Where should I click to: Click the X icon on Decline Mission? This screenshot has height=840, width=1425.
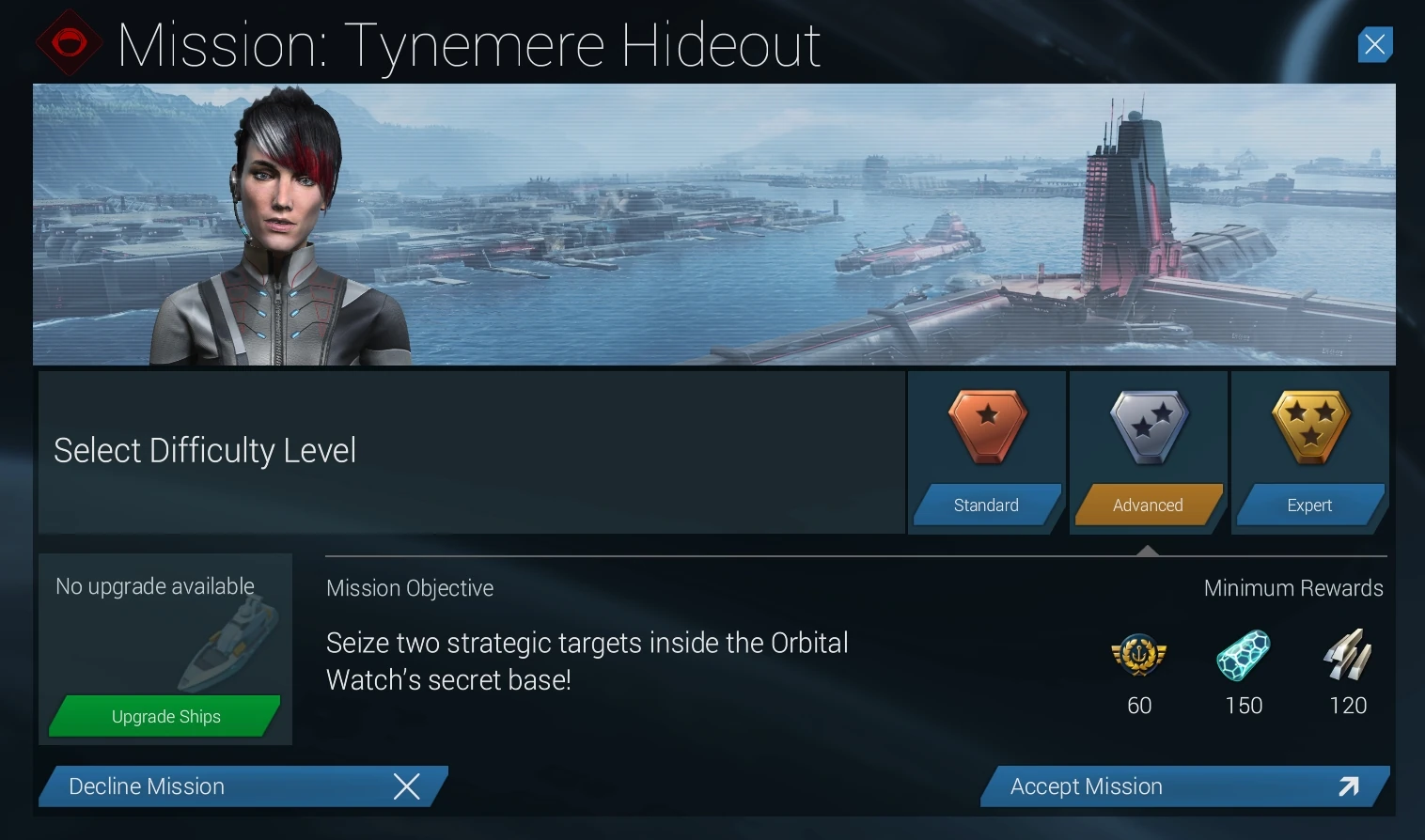[x=406, y=786]
